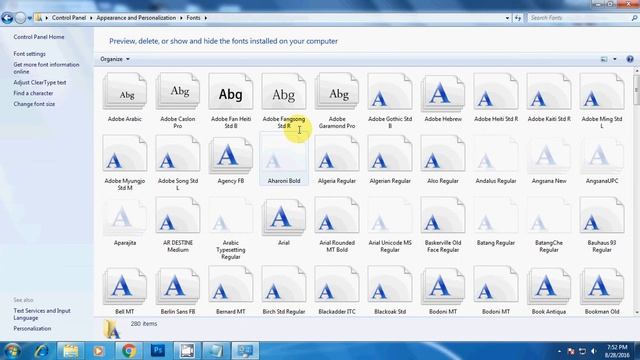Open Google Chrome from taskbar
This screenshot has height=360, width=640.
click(129, 351)
